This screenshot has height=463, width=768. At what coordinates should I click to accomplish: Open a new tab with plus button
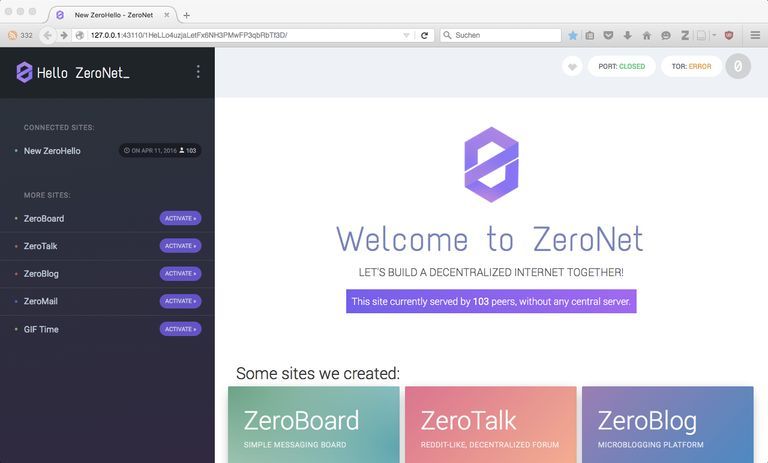187,15
